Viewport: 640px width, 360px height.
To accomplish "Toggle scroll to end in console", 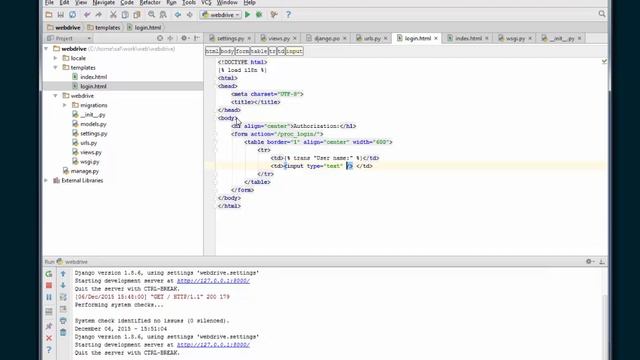I will tap(63, 309).
